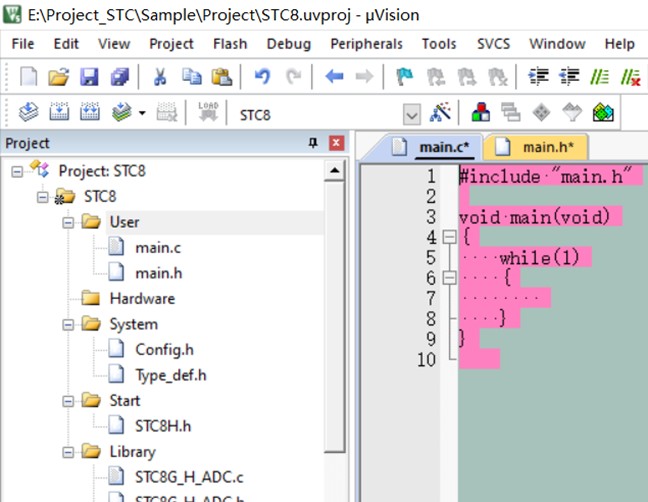
Task: Collapse the Start group
Action: [68, 401]
